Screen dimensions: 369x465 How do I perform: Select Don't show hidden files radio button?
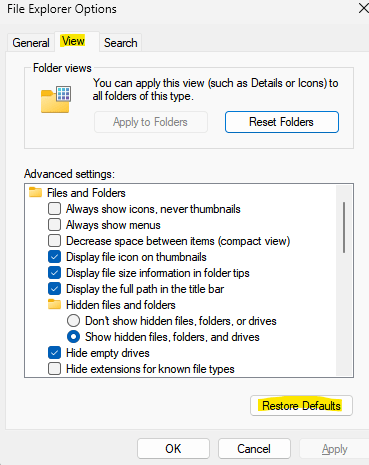(x=73, y=321)
